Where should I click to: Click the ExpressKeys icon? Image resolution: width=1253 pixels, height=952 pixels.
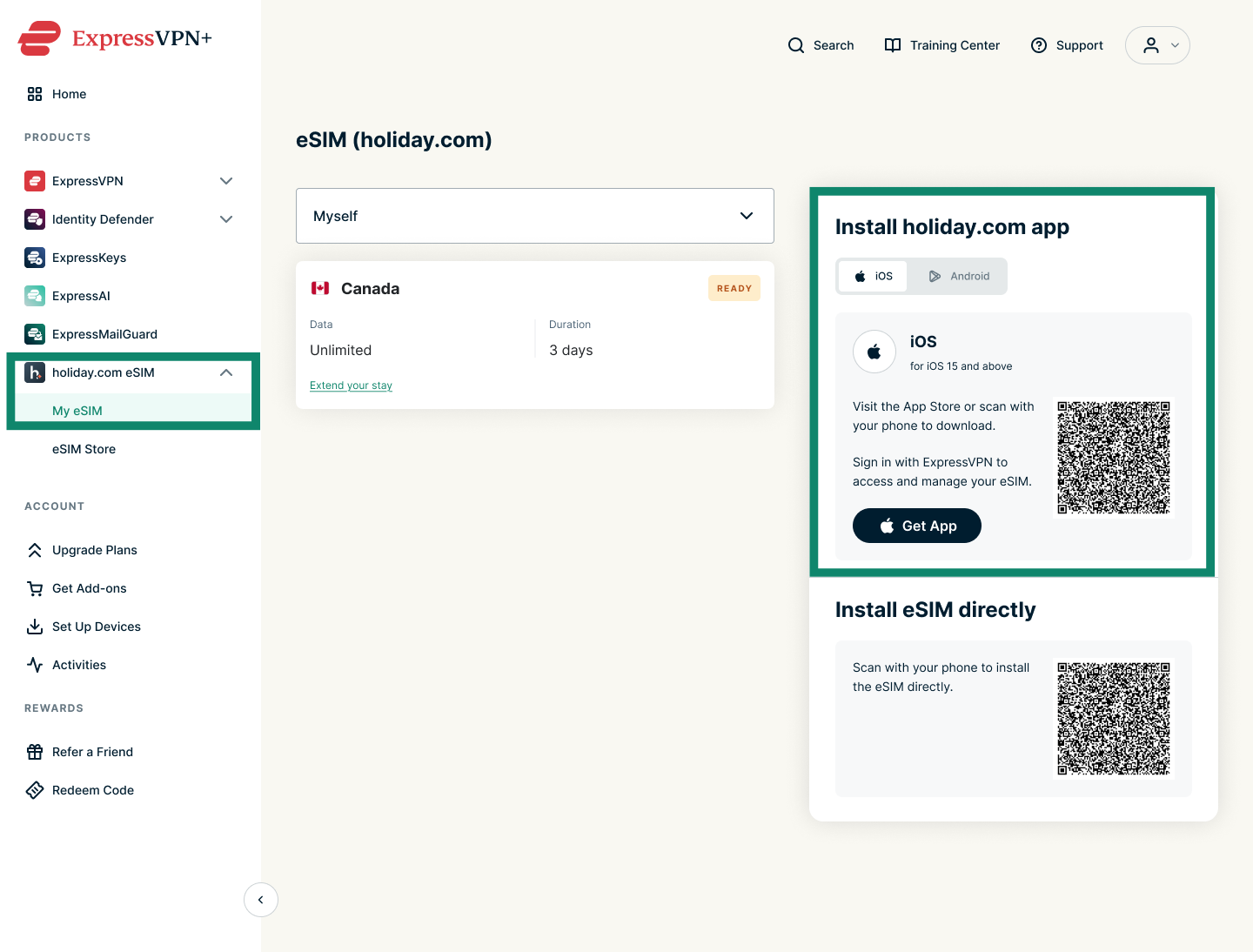35,258
